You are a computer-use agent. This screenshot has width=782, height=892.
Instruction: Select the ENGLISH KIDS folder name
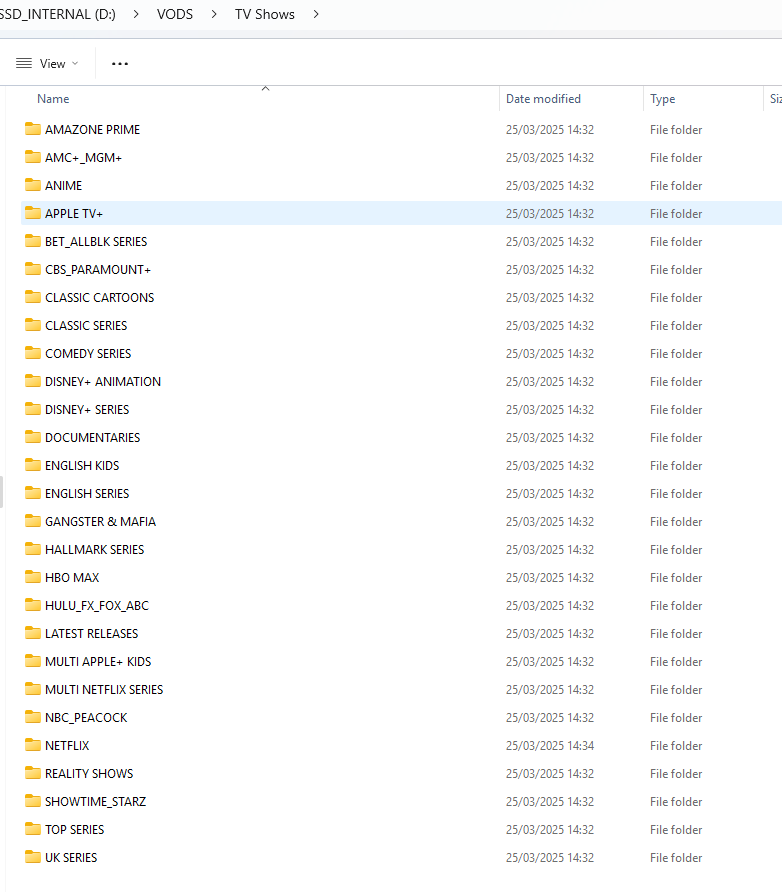click(x=82, y=465)
